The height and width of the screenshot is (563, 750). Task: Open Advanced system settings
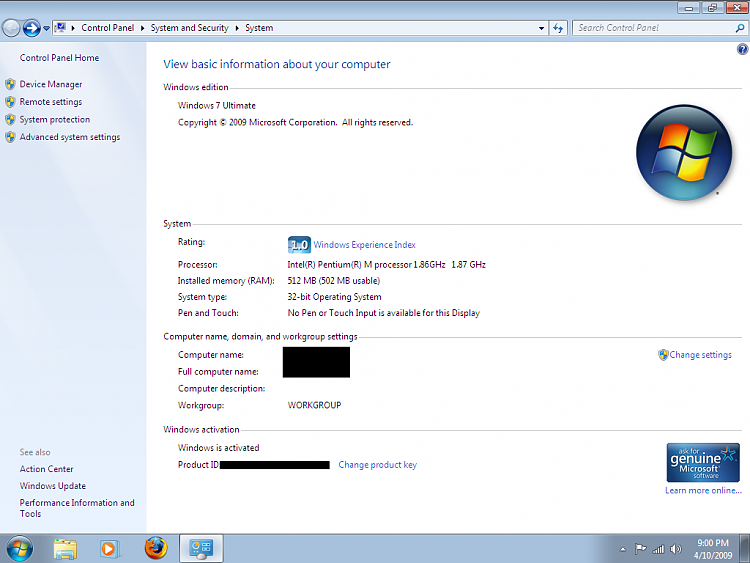[x=70, y=137]
